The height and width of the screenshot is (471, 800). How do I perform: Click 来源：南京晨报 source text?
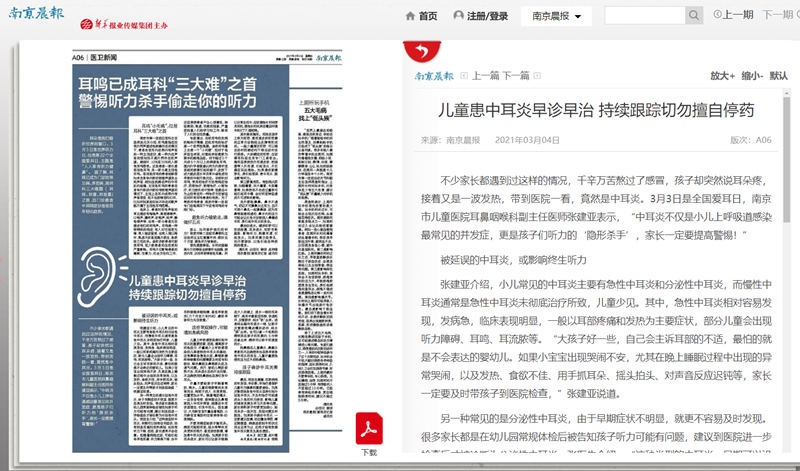pos(451,140)
